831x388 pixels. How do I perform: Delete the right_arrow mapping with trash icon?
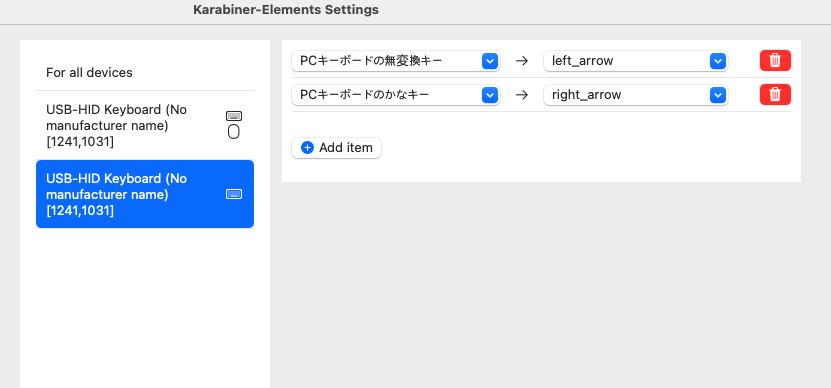(775, 94)
